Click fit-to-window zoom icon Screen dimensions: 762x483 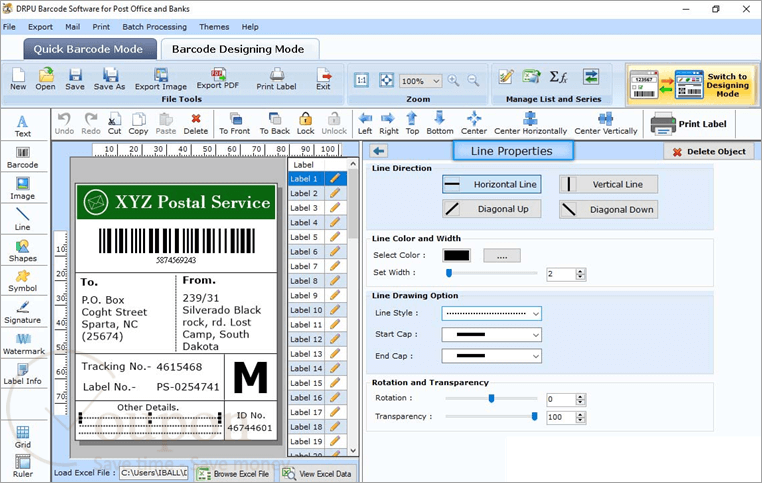click(386, 80)
